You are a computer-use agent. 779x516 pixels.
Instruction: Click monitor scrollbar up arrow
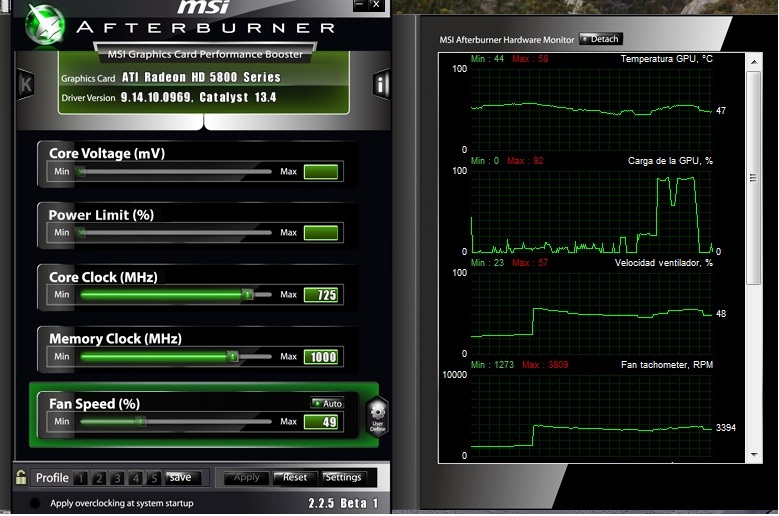tap(754, 62)
